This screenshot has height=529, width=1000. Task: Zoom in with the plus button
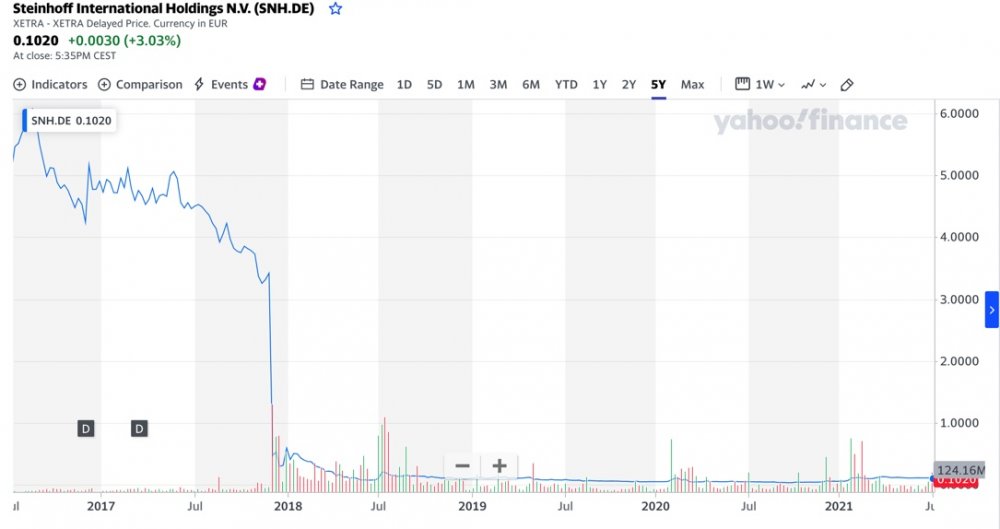499,466
